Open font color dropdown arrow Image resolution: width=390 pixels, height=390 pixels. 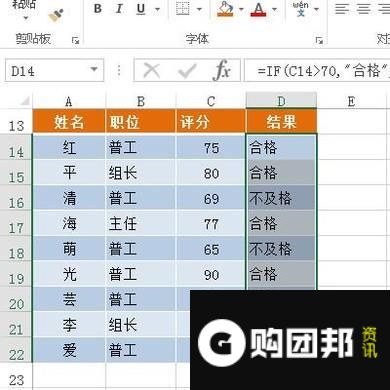(274, 9)
